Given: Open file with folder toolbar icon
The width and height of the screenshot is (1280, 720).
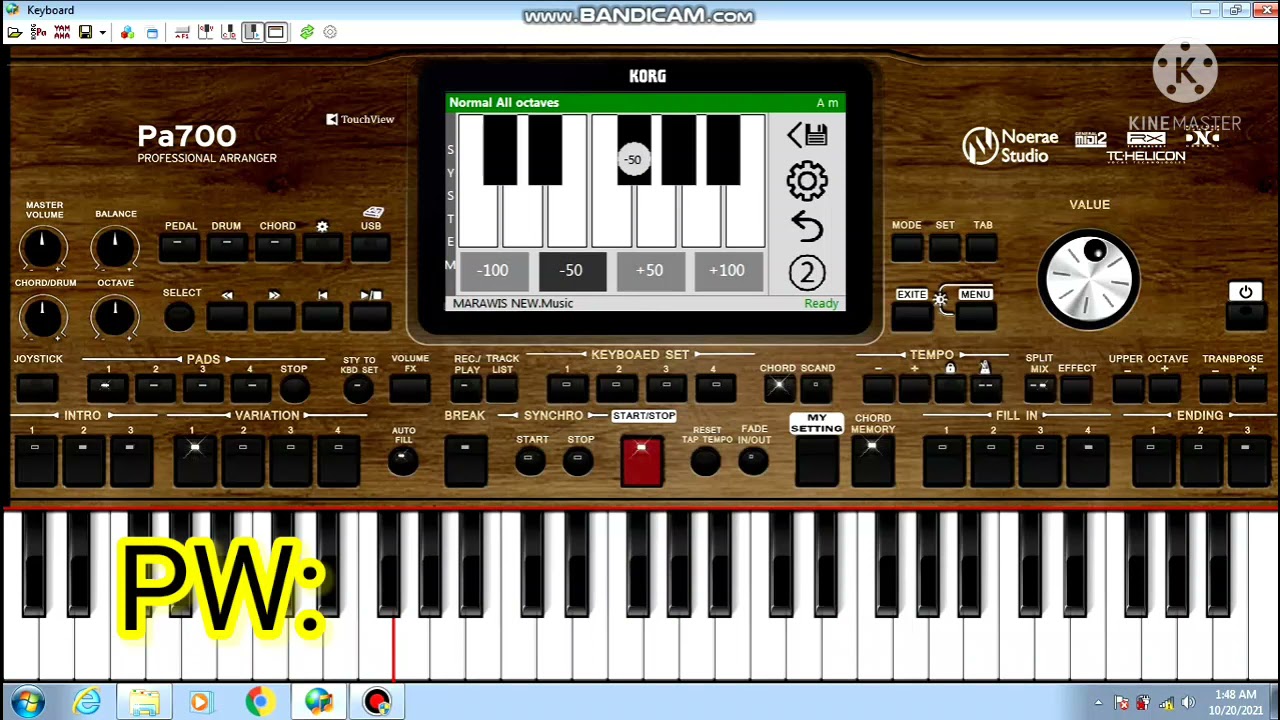Looking at the screenshot, I should tap(15, 33).
